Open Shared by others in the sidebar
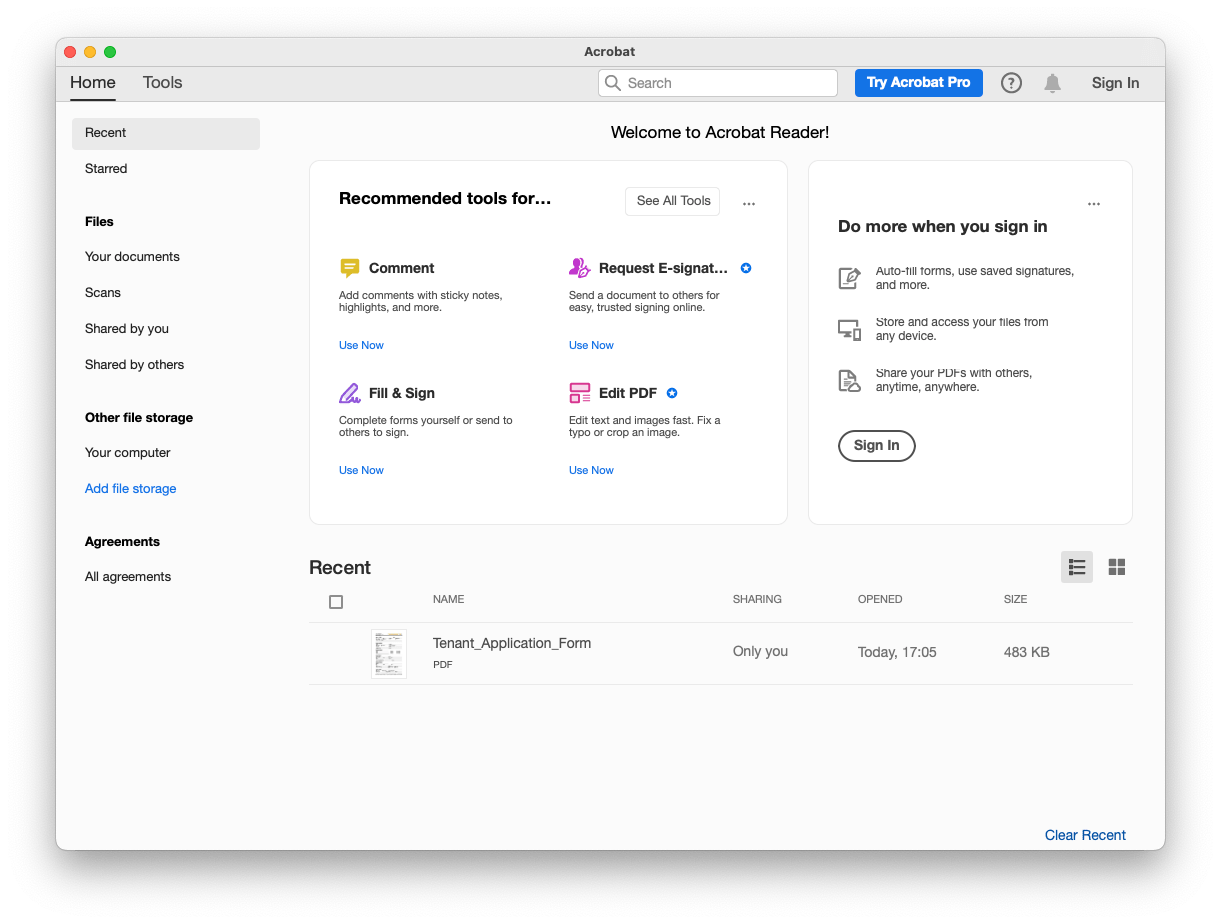The width and height of the screenshot is (1221, 924). pos(135,365)
